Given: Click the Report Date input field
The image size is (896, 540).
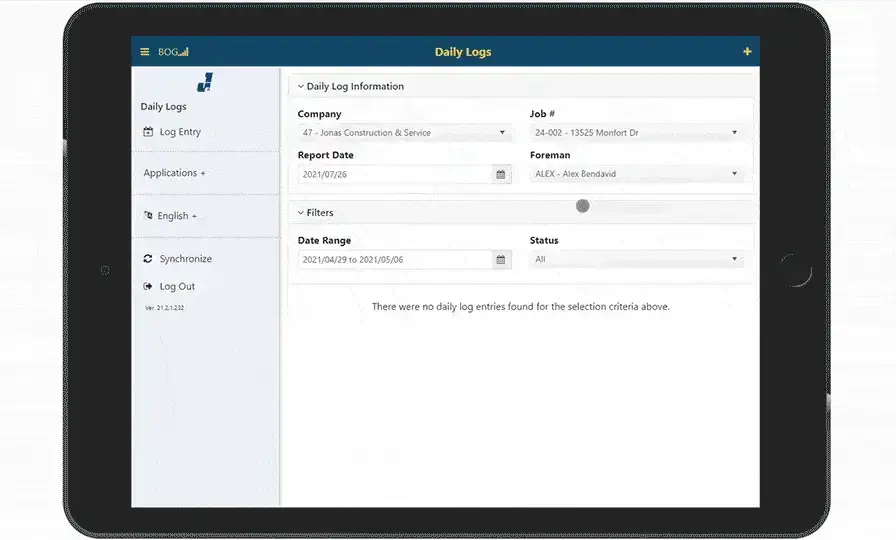Looking at the screenshot, I should coord(395,175).
